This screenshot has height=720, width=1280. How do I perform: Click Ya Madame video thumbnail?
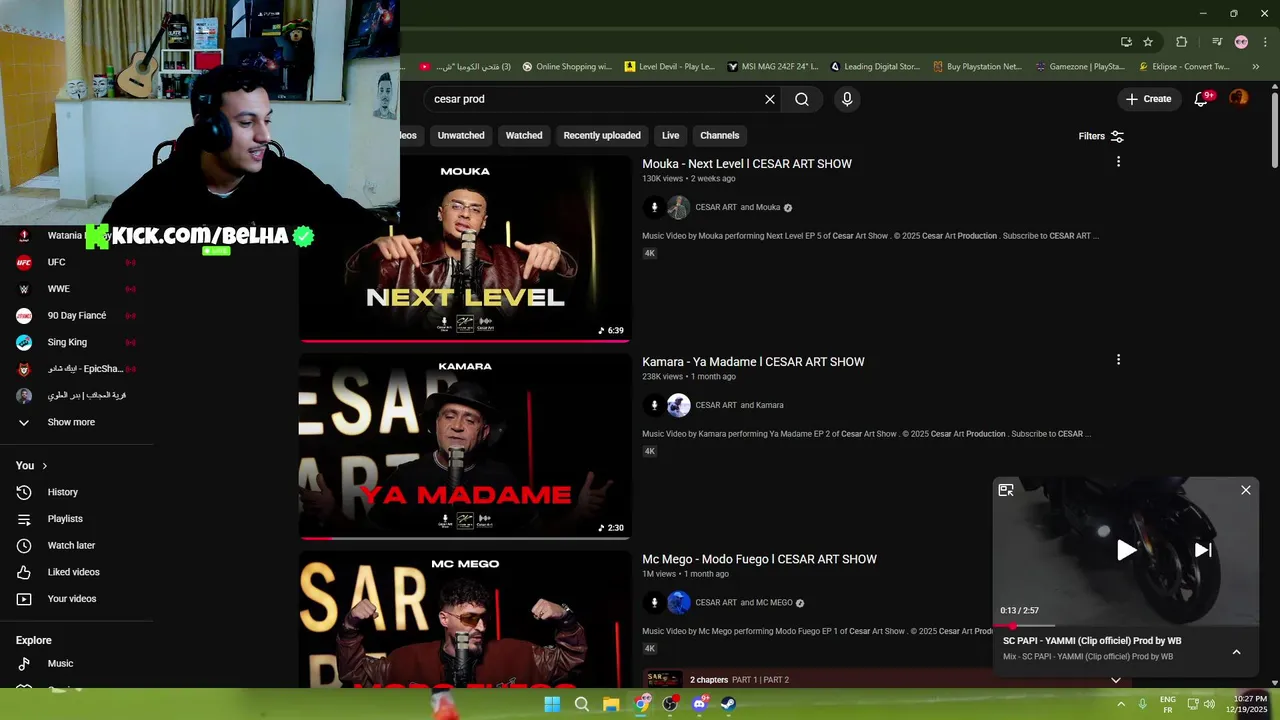point(465,447)
